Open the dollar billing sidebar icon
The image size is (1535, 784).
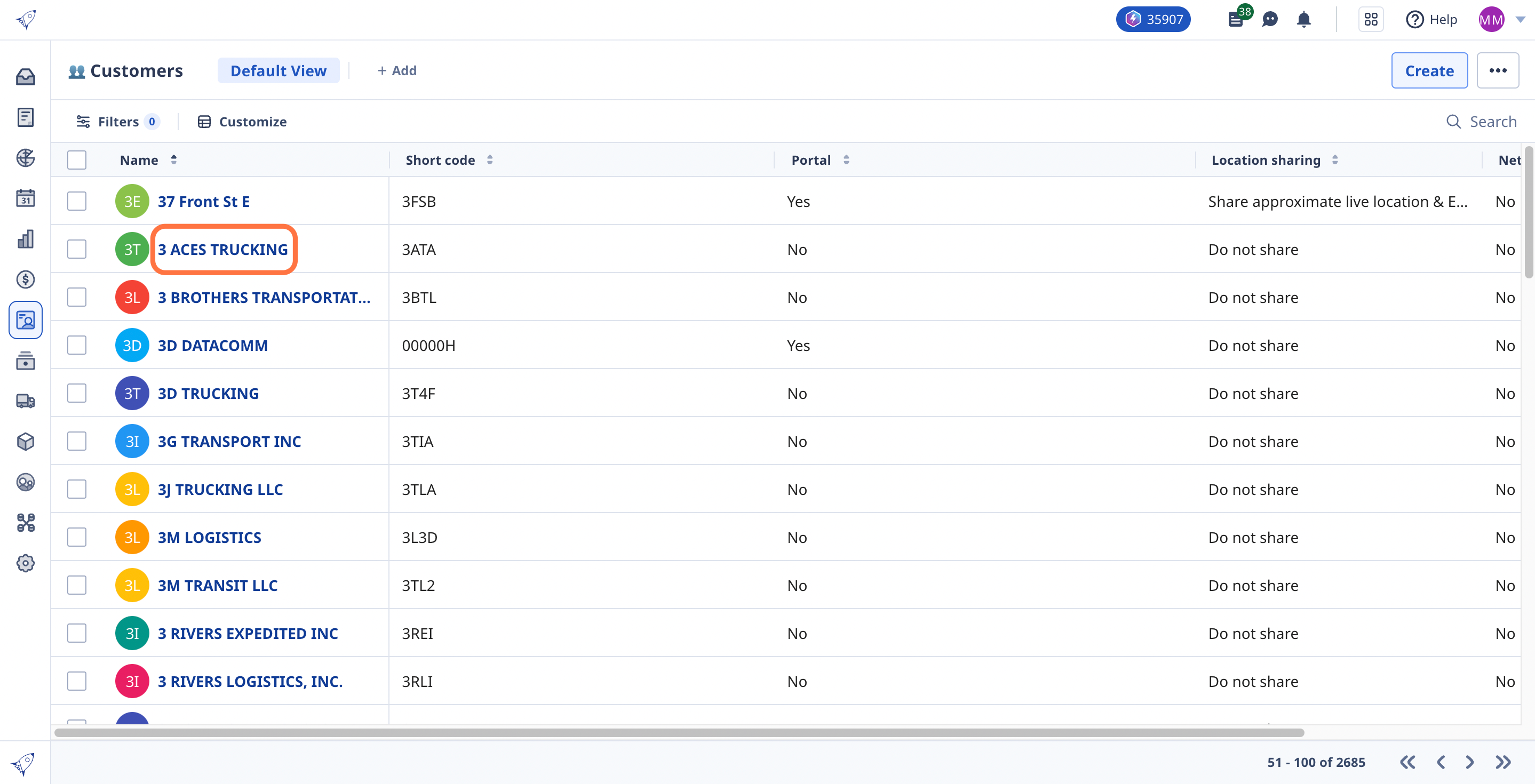coord(26,279)
